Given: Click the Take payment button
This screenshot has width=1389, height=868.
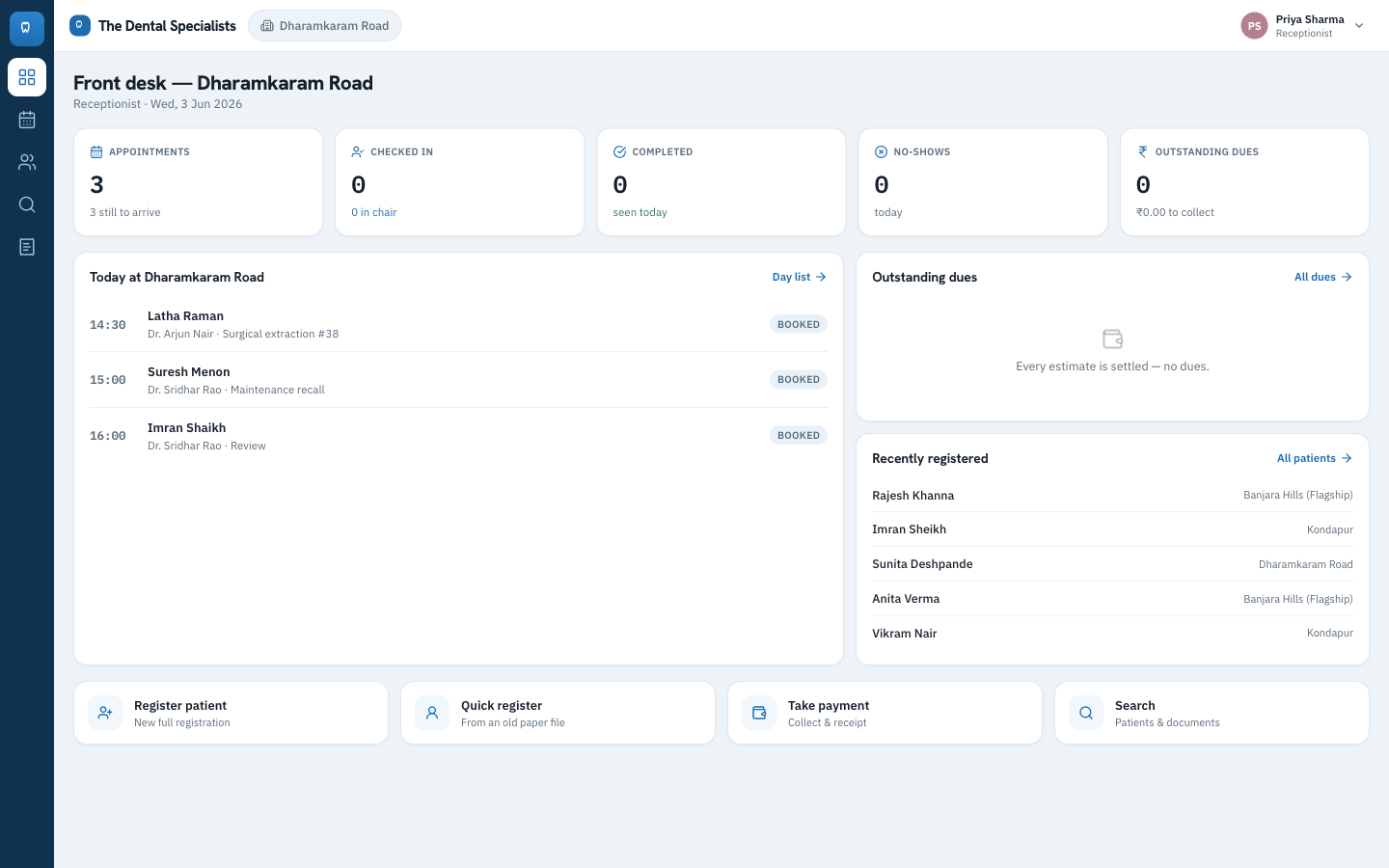Looking at the screenshot, I should [x=885, y=713].
